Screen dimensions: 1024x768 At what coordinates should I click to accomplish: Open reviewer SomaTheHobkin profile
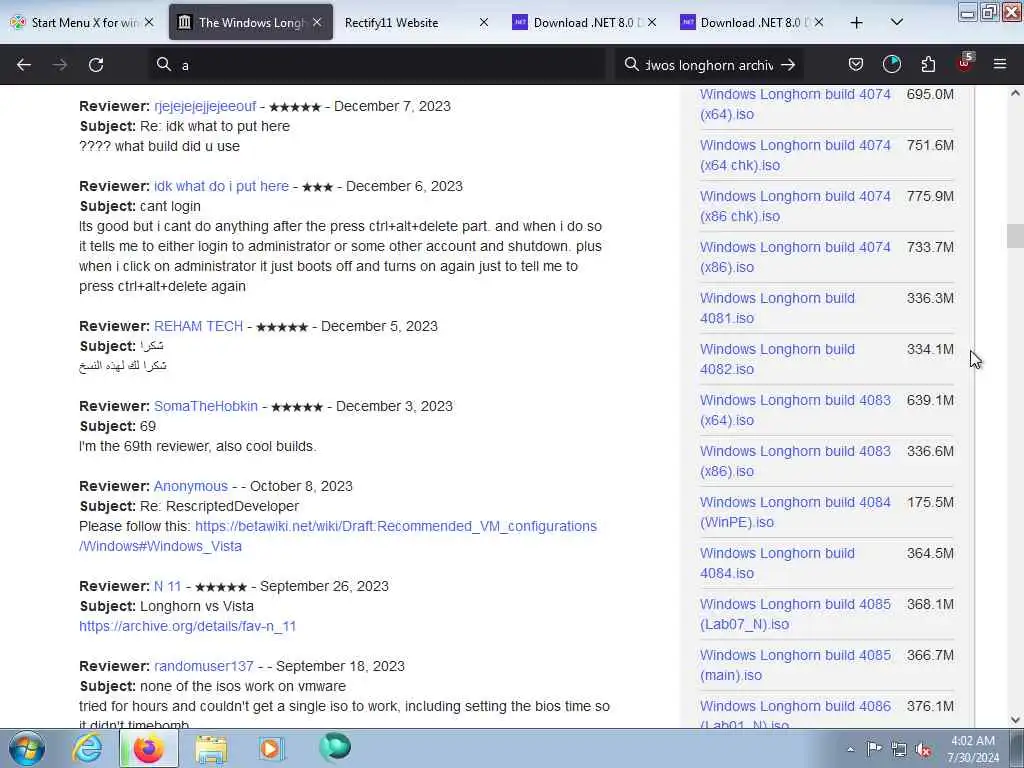point(206,406)
